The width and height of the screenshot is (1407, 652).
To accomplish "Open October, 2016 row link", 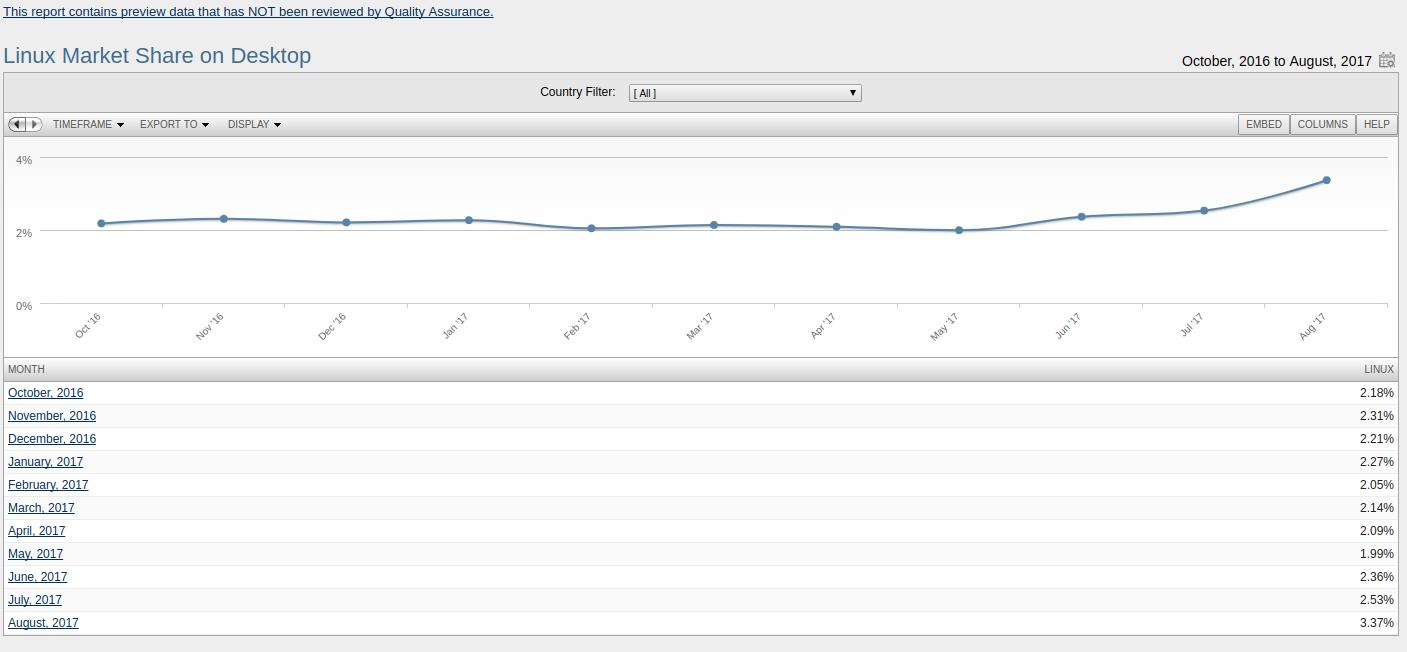I will coord(46,393).
